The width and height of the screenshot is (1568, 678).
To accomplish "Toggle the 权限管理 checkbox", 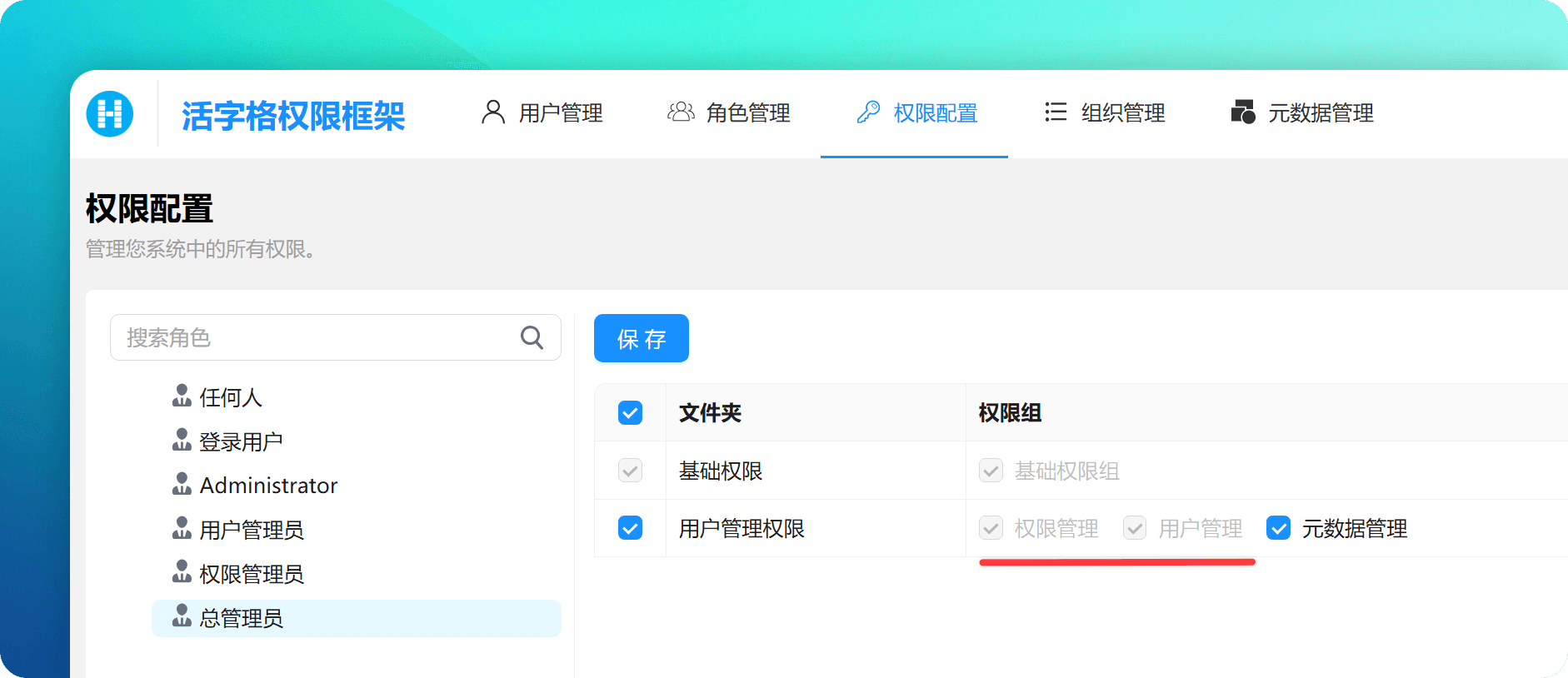I will click(x=991, y=528).
